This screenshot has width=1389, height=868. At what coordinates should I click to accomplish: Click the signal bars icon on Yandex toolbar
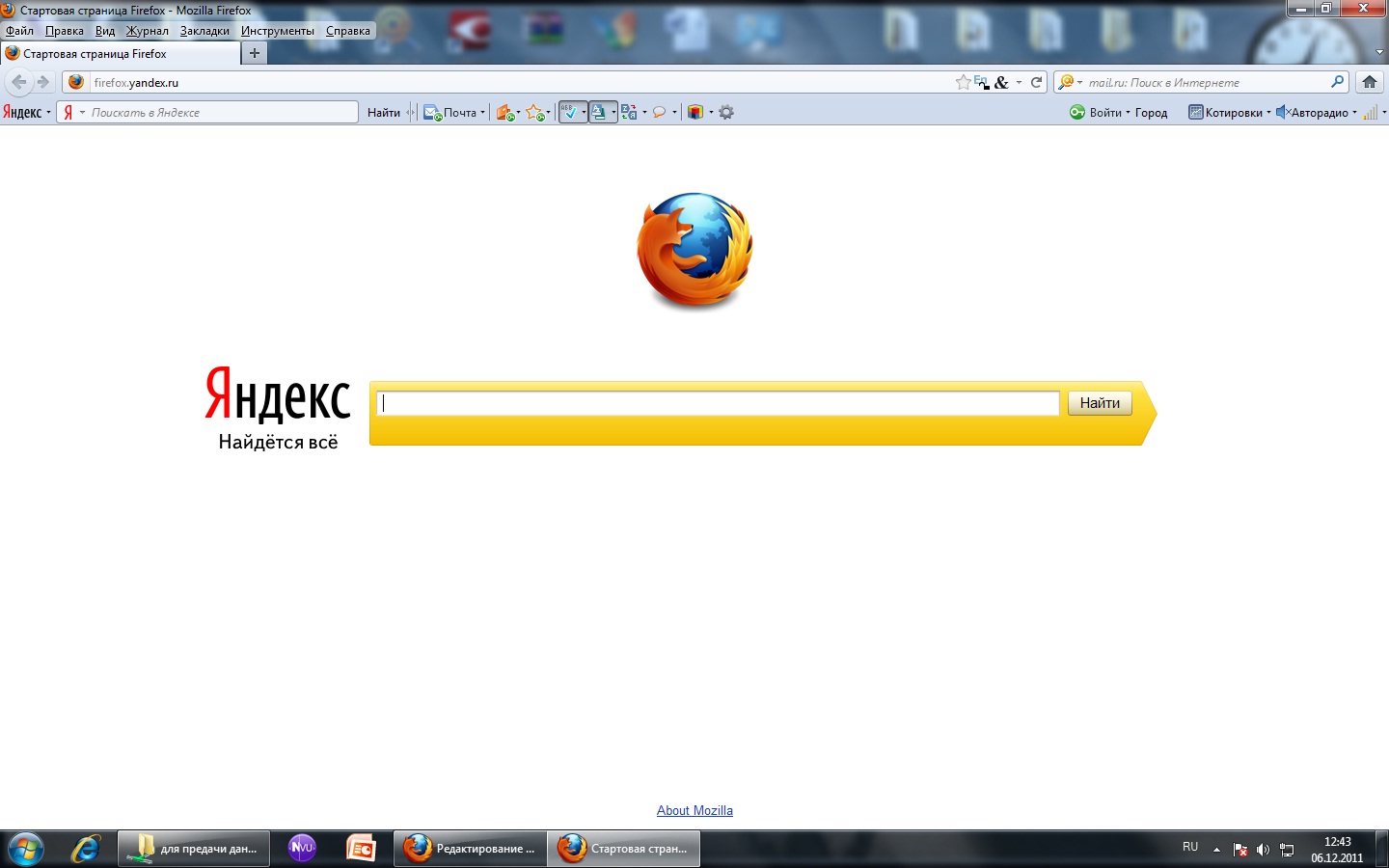1370,112
